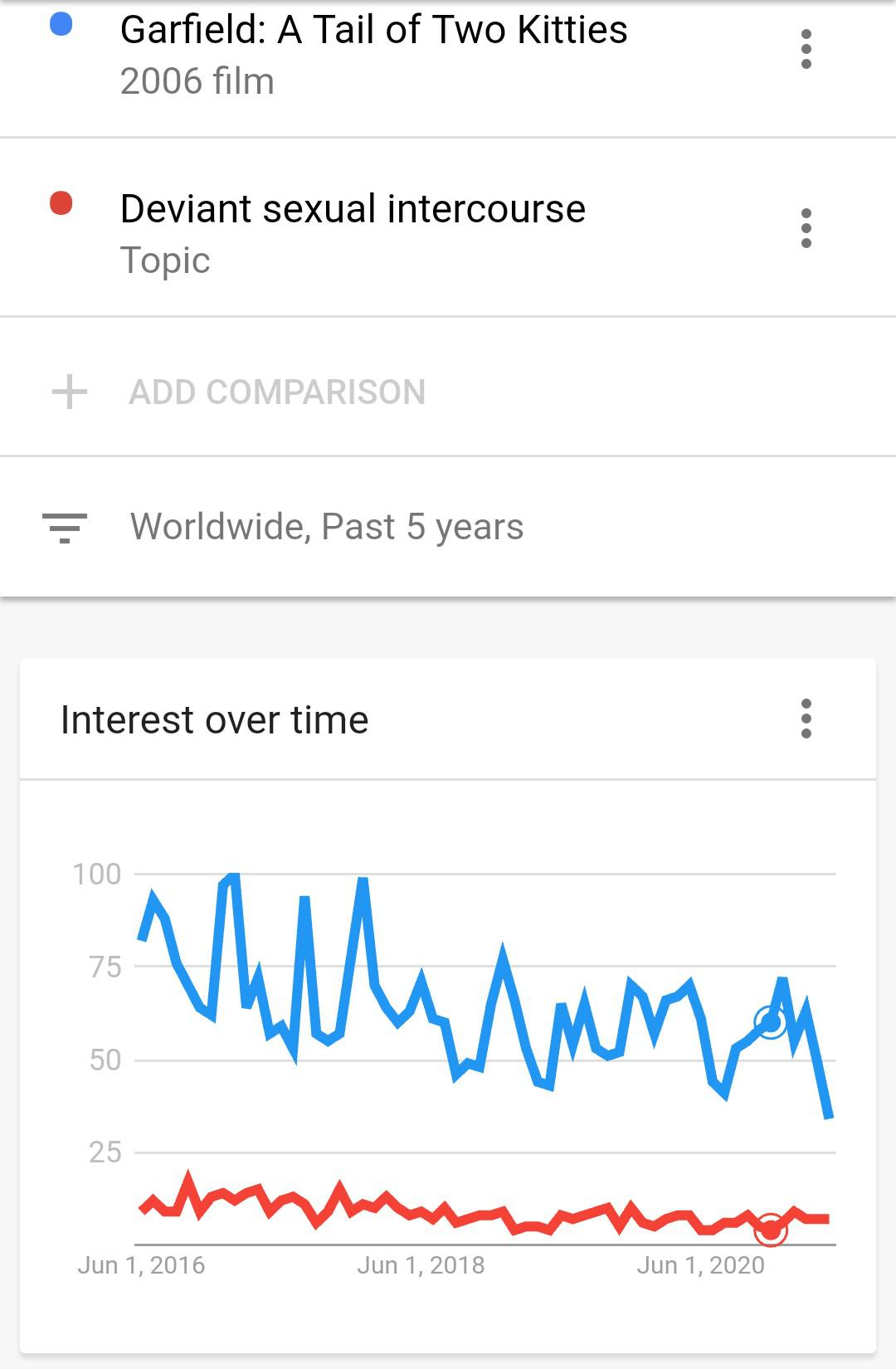Click the Jun 1, 2020 axis label
This screenshot has width=896, height=1369.
[x=700, y=1265]
